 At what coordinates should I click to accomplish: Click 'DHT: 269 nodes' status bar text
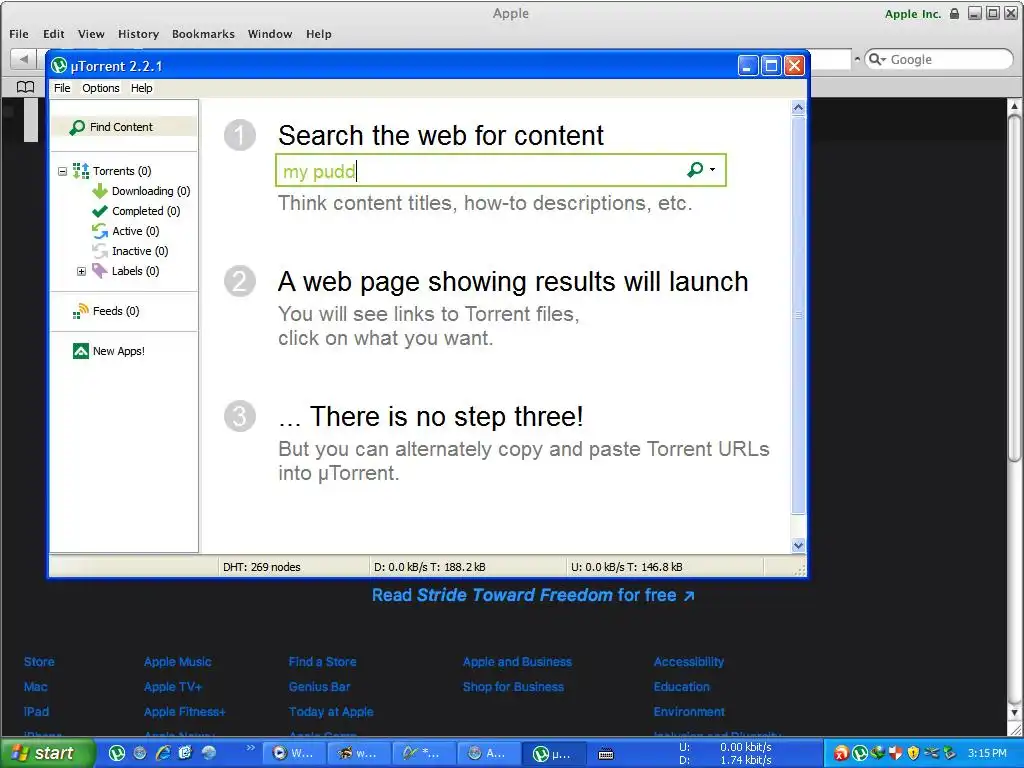pyautogui.click(x=261, y=567)
